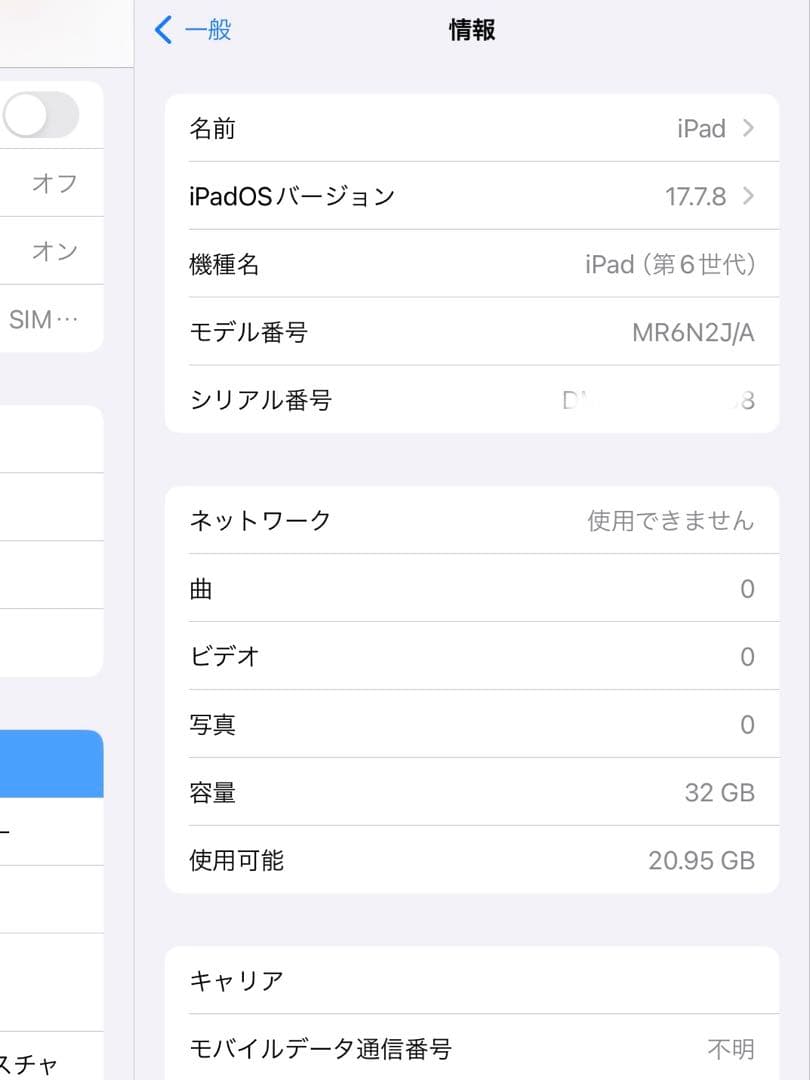Tap the シリアル番号 row
This screenshot has height=1080, width=810.
(x=470, y=400)
